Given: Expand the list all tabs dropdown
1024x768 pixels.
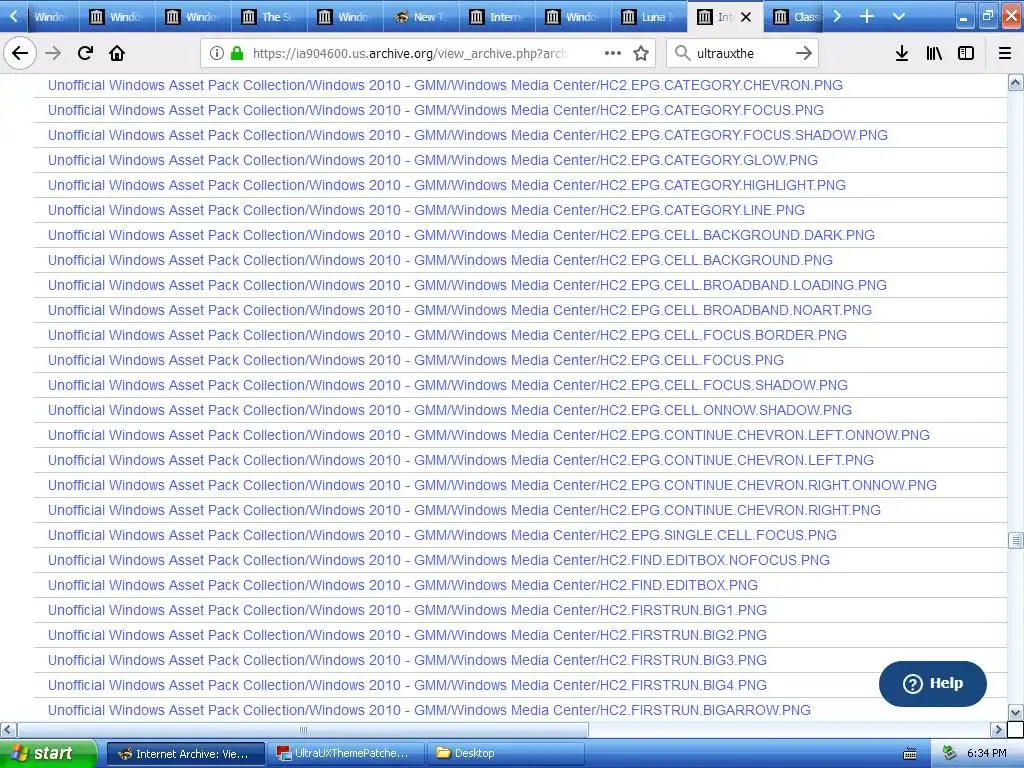Looking at the screenshot, I should click(x=899, y=16).
